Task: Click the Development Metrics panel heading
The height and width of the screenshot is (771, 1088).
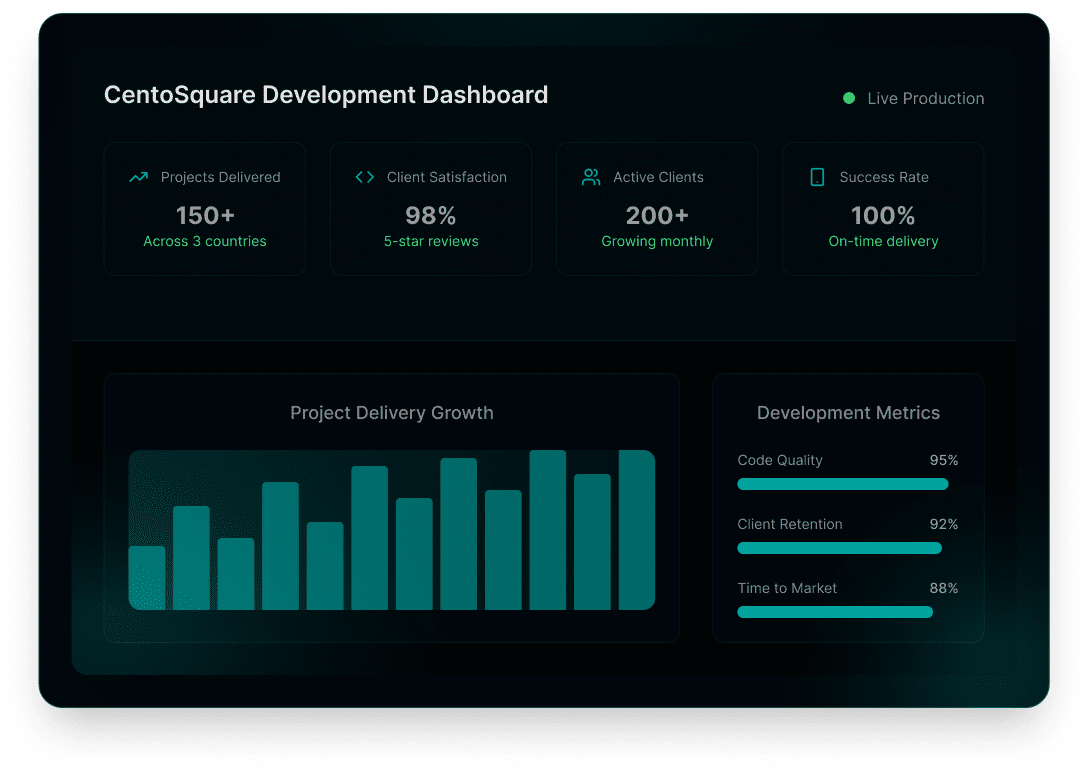Action: (x=848, y=413)
